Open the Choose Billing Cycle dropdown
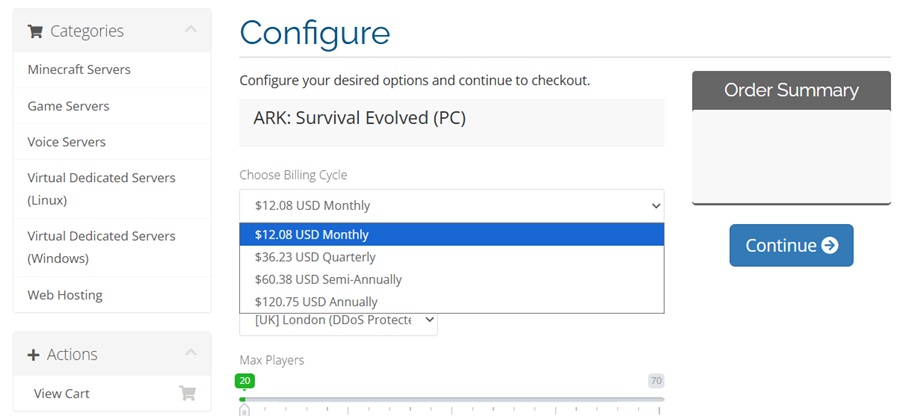The image size is (900, 416). [452, 205]
